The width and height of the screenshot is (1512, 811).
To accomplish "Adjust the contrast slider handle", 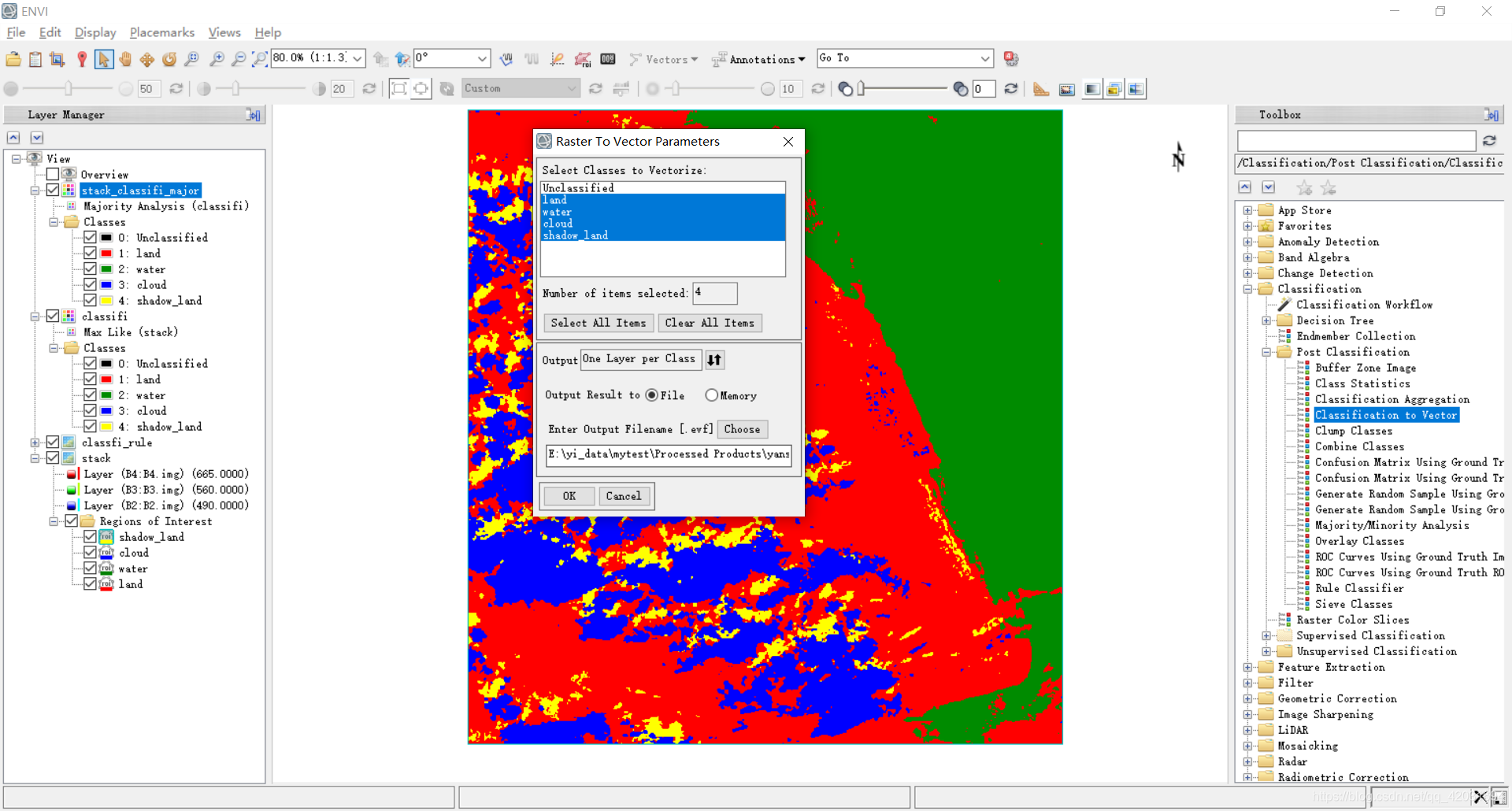I will [235, 89].
